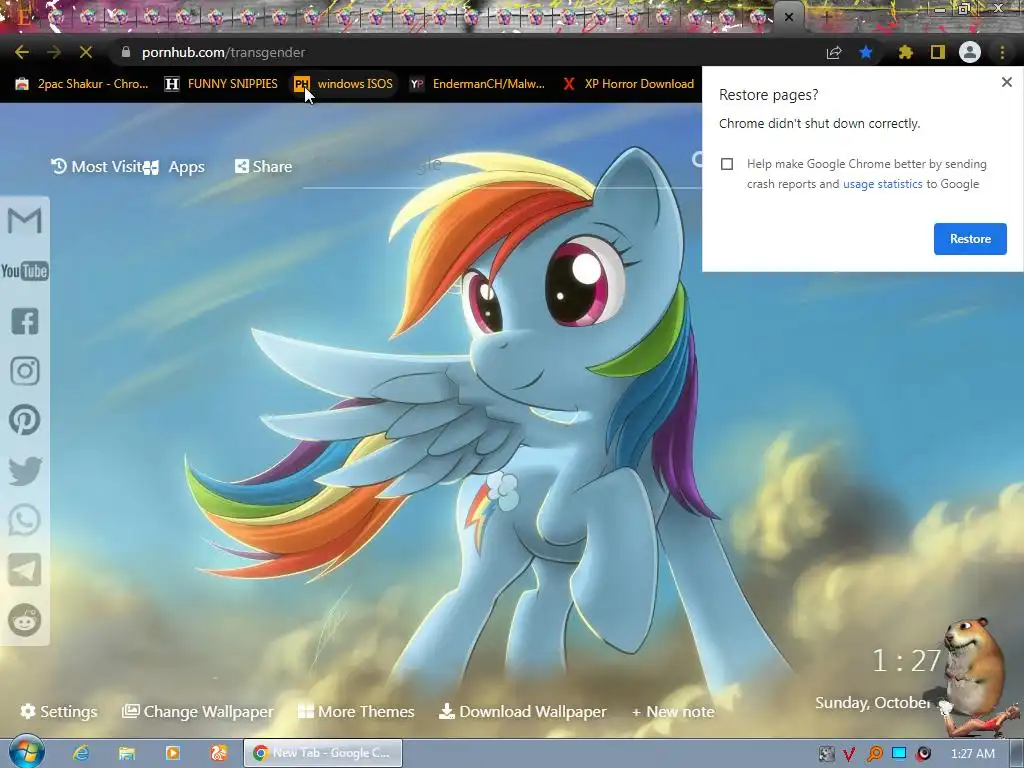Viewport: 1024px width, 768px height.
Task: Open the Reddit sidebar shortcut
Action: click(x=25, y=620)
